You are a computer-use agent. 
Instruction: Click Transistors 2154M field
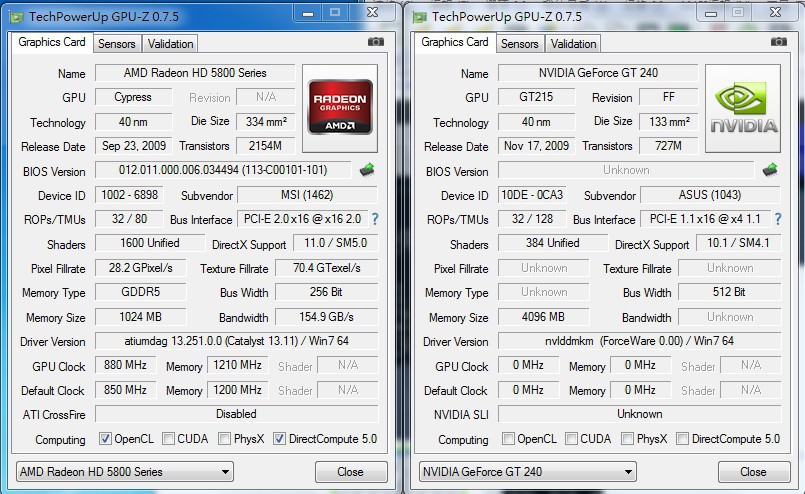pos(265,146)
